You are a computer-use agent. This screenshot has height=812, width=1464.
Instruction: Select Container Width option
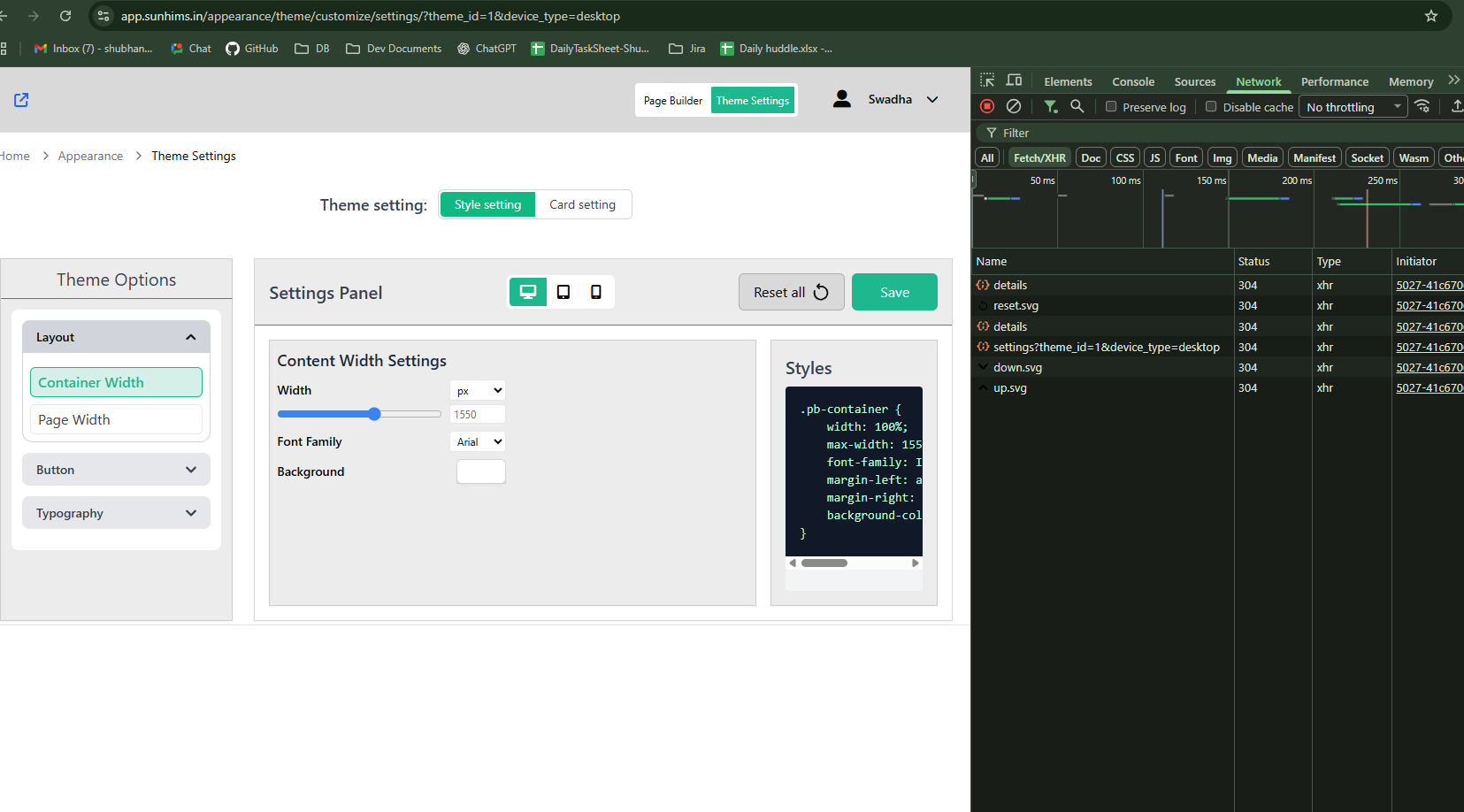[116, 382]
